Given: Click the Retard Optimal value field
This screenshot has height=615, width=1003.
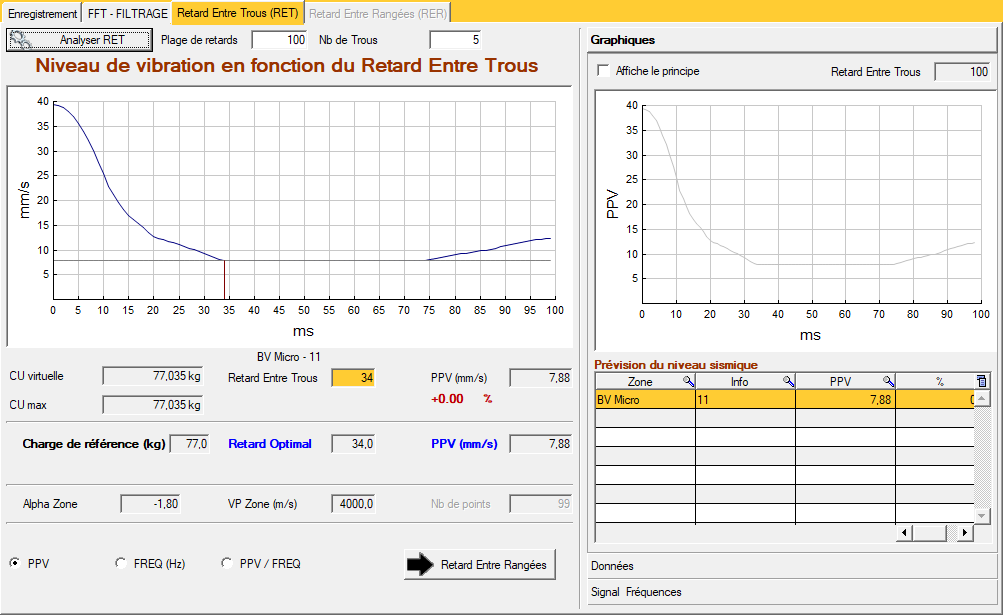Looking at the screenshot, I should point(353,443).
